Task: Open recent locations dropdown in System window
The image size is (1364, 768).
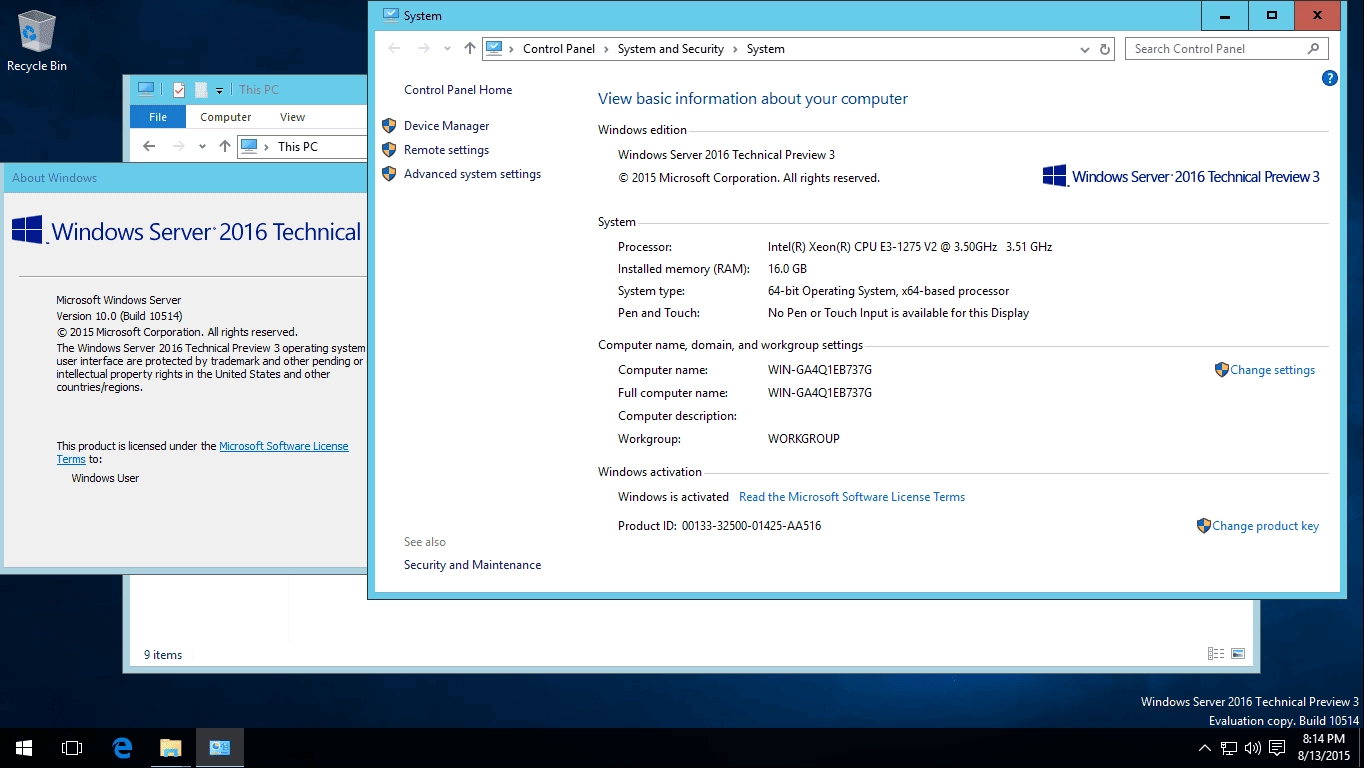Action: [447, 49]
